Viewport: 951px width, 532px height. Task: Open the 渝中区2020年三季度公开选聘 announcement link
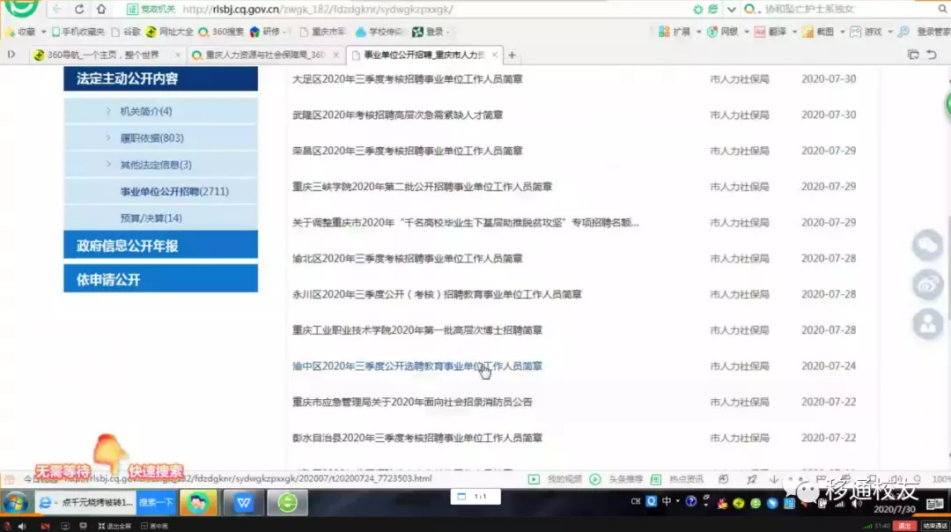417,366
